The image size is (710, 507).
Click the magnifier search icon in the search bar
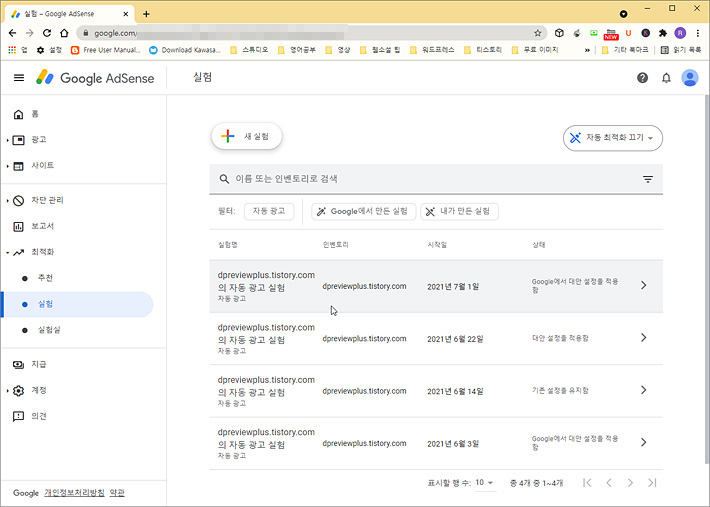pyautogui.click(x=224, y=179)
